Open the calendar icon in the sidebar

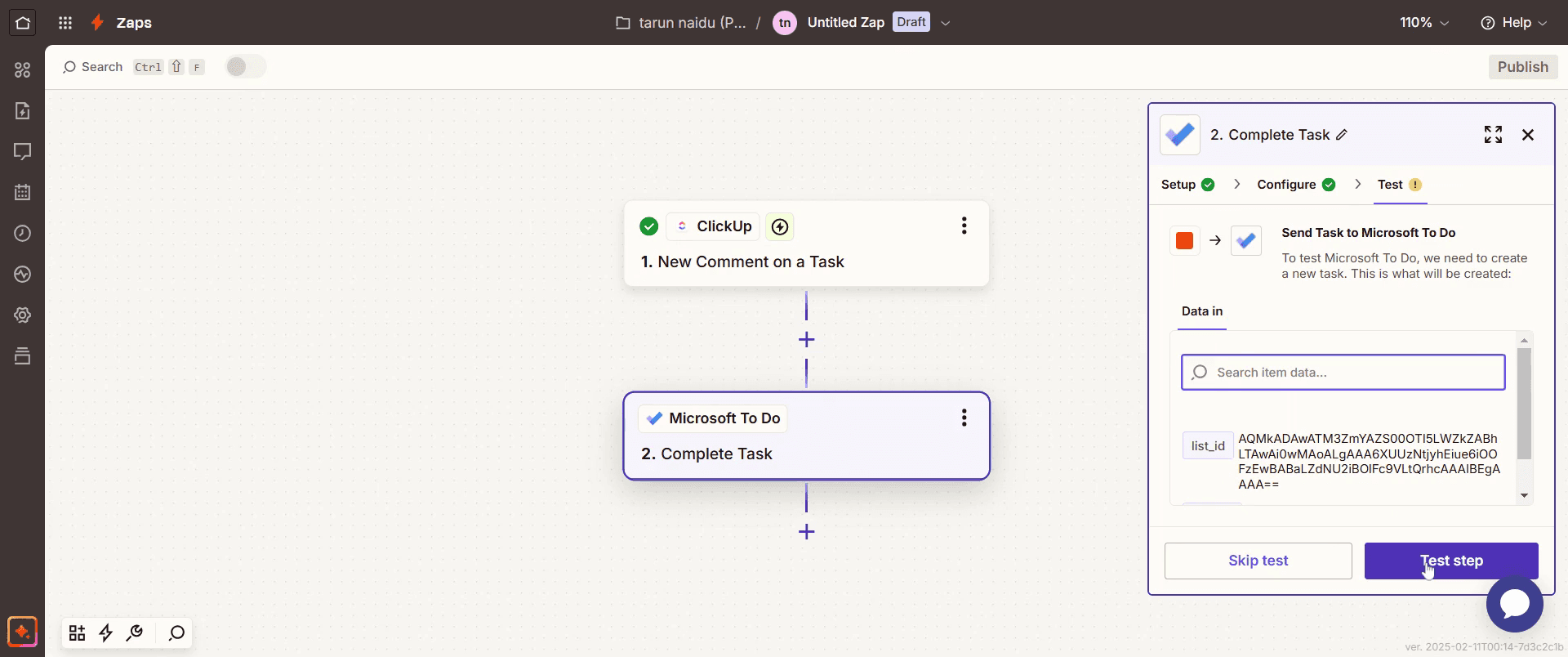(23, 192)
